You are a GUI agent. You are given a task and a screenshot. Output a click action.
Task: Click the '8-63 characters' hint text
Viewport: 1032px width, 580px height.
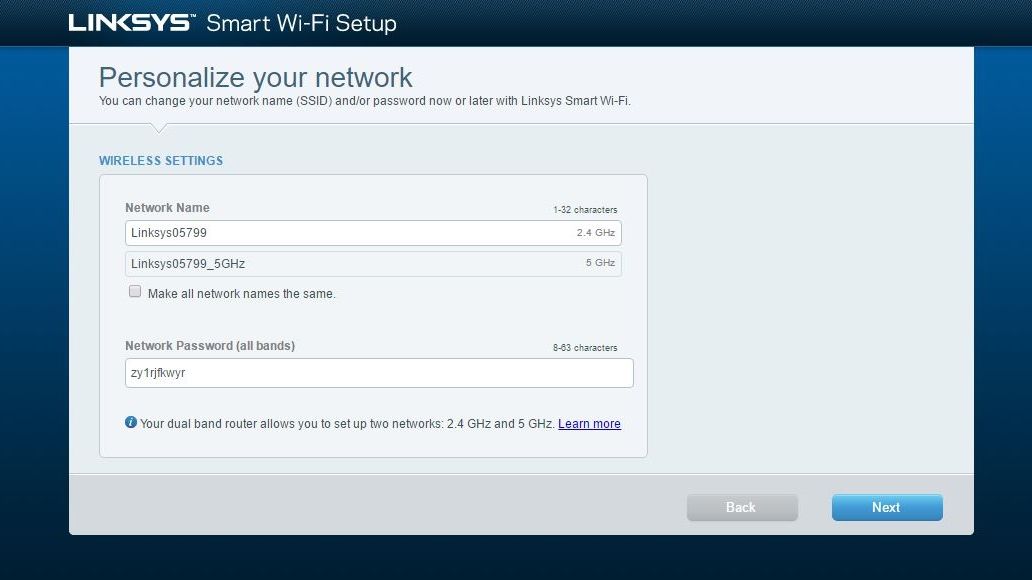585,348
